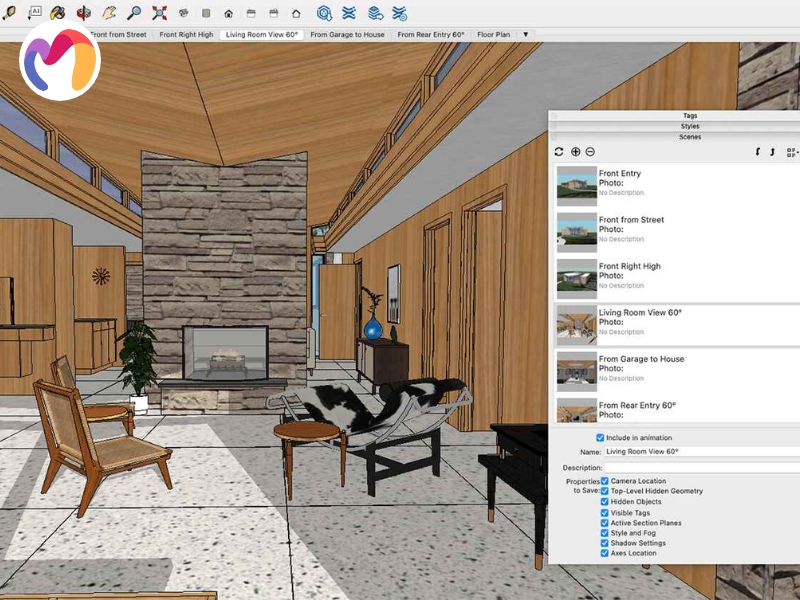Viewport: 800px width, 600px height.
Task: Select From Rear Entry 60° scene thumbnail
Action: (577, 410)
